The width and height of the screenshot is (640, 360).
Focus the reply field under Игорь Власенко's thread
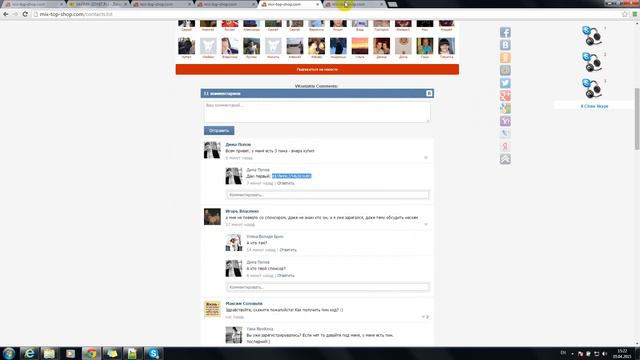point(328,287)
